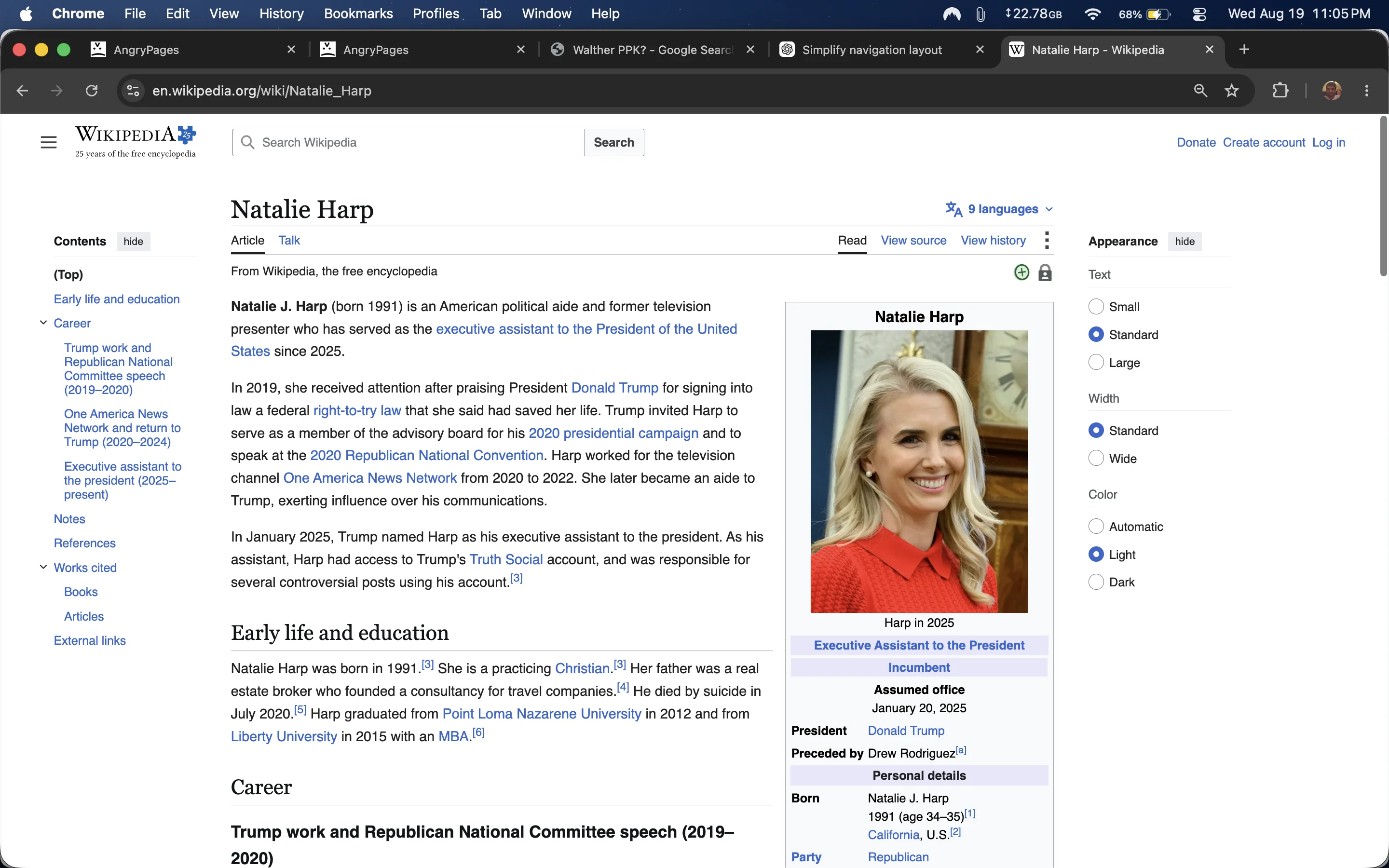This screenshot has height=868, width=1389.
Task: Jump to References in Contents
Action: click(84, 543)
